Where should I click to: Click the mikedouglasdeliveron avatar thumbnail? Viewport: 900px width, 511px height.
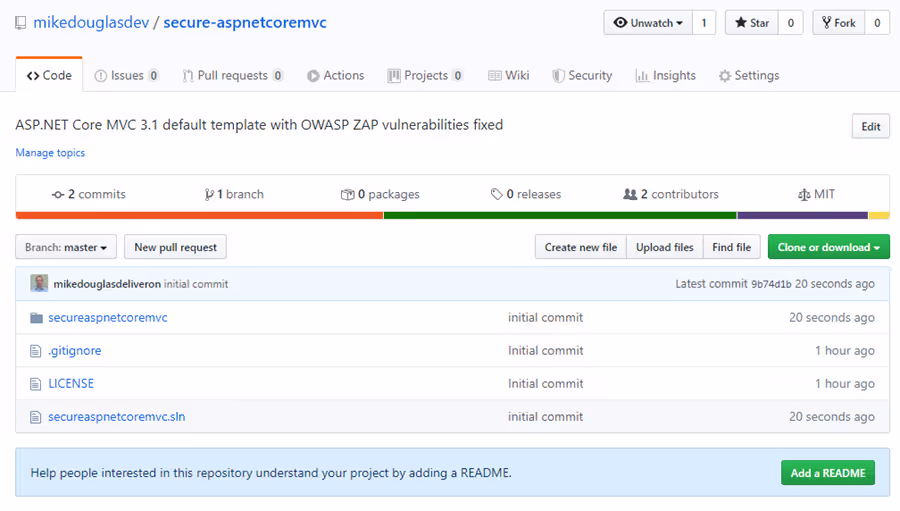tap(39, 283)
